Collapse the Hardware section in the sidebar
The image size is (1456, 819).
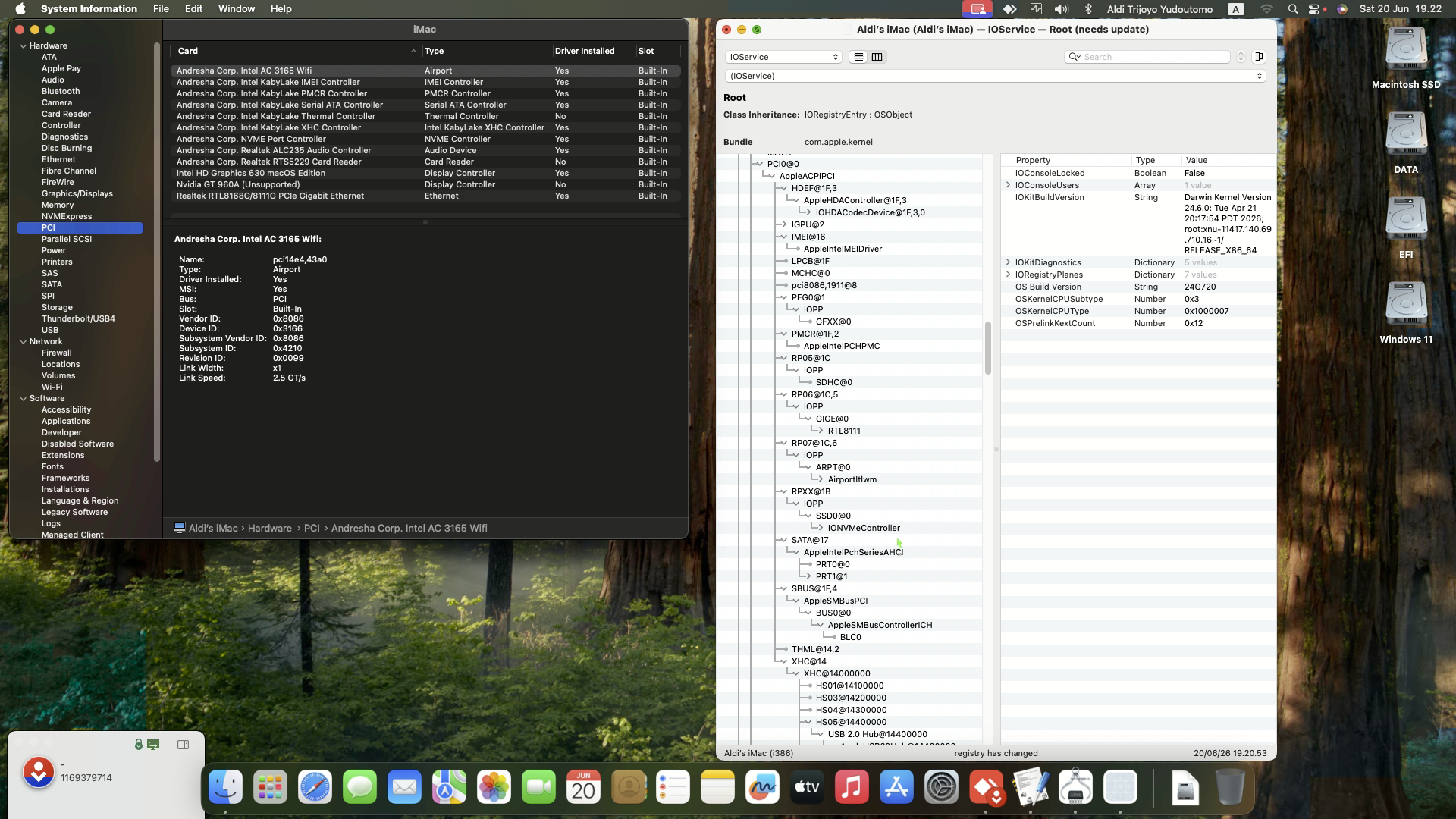(x=24, y=46)
